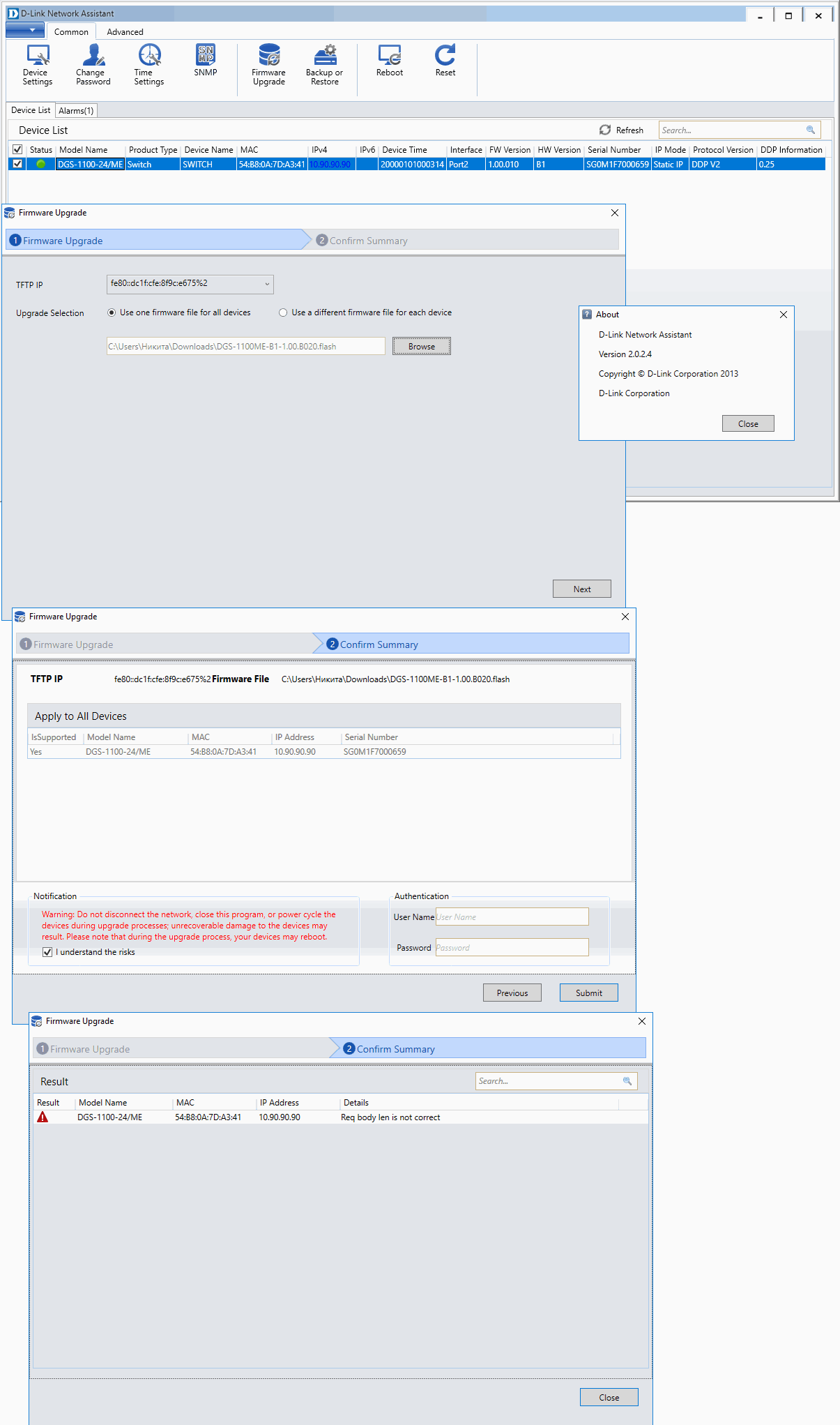Select the SNMP icon

[x=206, y=60]
